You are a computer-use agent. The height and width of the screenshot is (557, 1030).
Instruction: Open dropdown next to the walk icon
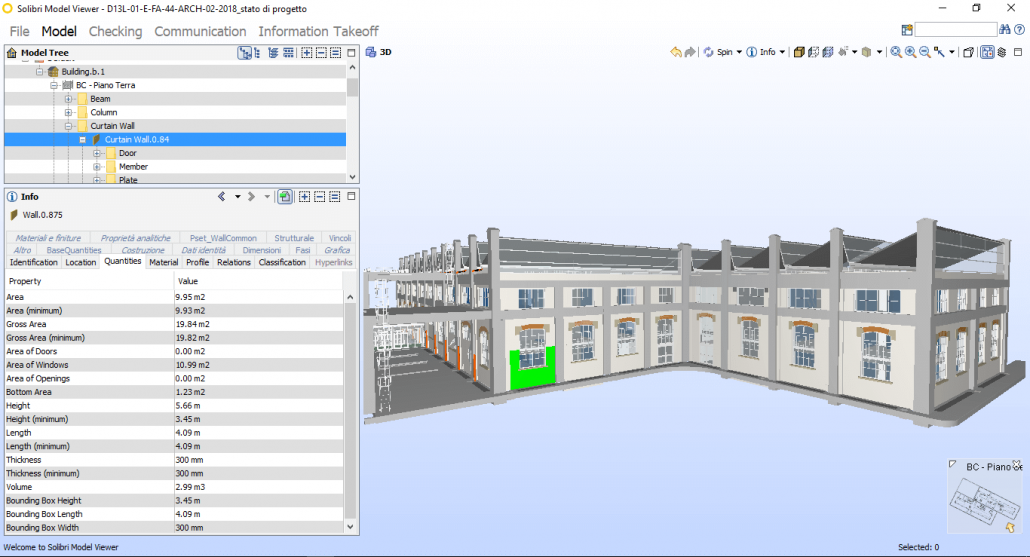[855, 52]
